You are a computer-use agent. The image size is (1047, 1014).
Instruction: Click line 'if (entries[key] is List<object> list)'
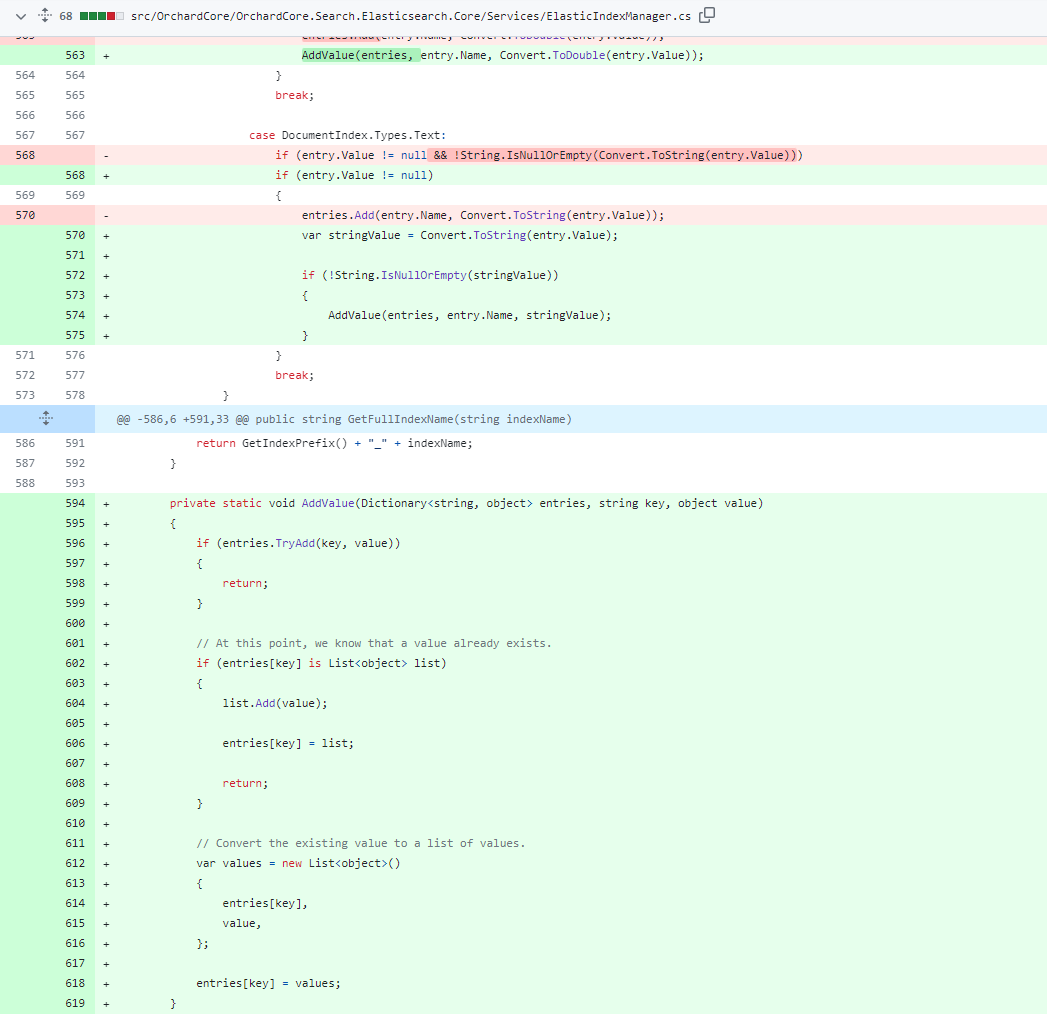[321, 664]
